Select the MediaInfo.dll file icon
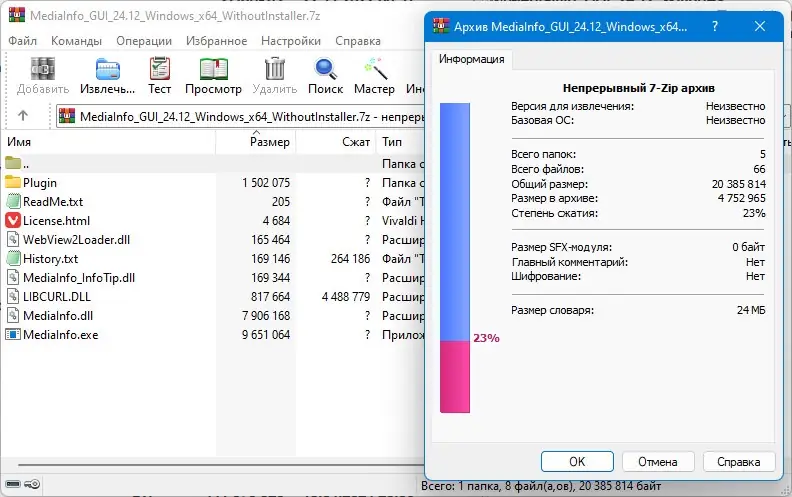Image resolution: width=792 pixels, height=497 pixels. [x=13, y=316]
